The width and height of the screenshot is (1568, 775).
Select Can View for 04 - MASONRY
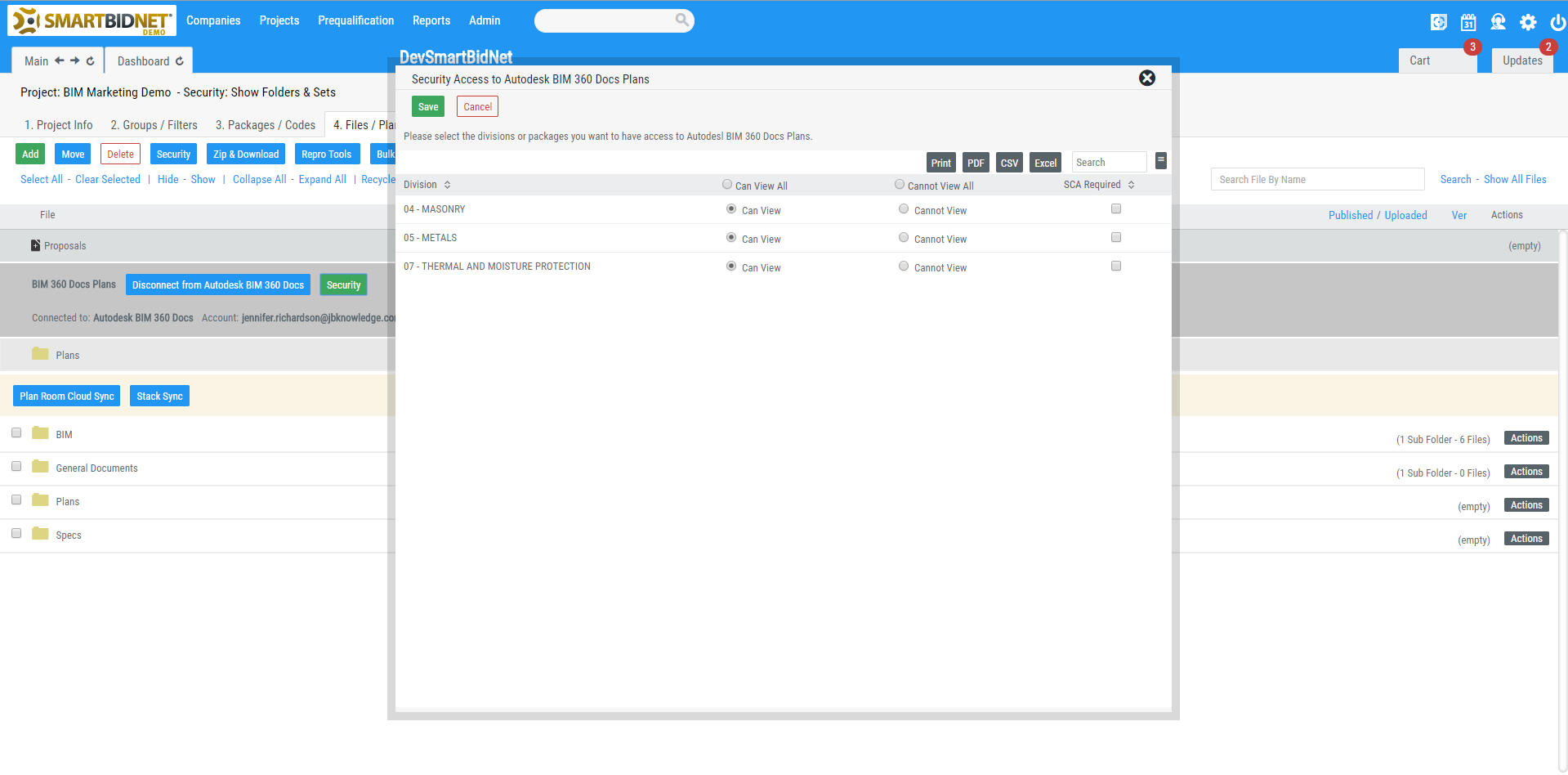[x=731, y=209]
